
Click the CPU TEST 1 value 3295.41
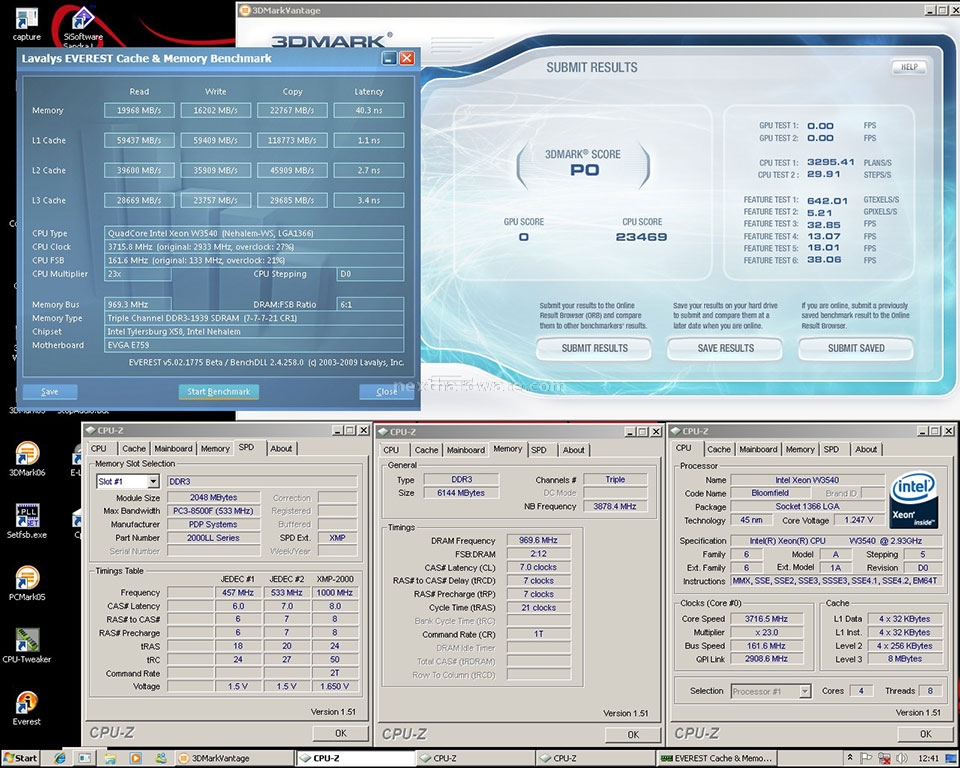[831, 162]
